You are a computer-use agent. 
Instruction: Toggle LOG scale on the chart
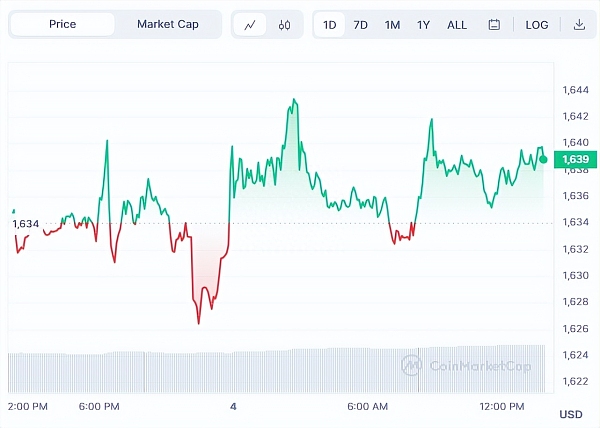point(537,25)
